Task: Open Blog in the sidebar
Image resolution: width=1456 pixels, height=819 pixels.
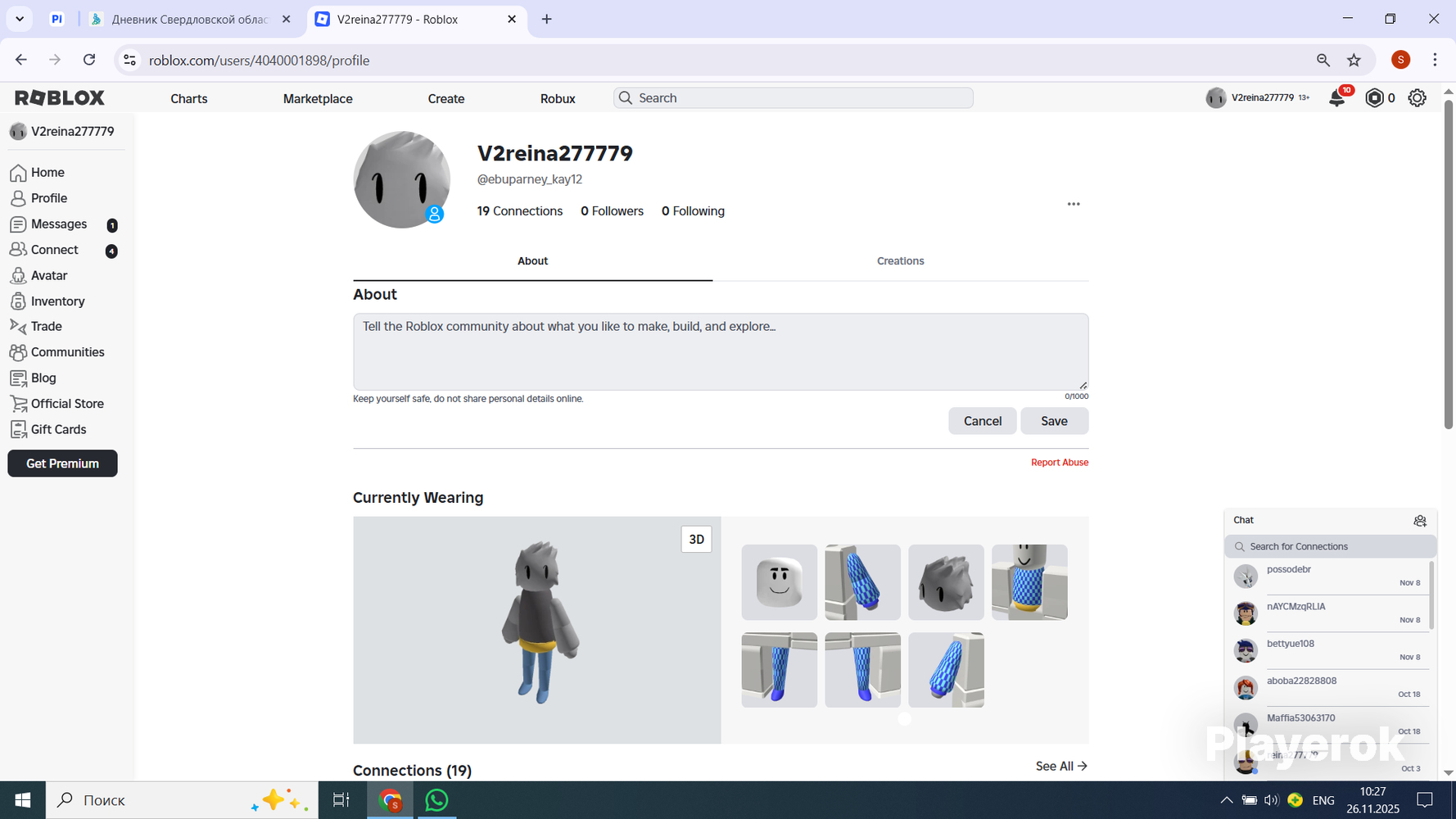Action: pos(34,378)
